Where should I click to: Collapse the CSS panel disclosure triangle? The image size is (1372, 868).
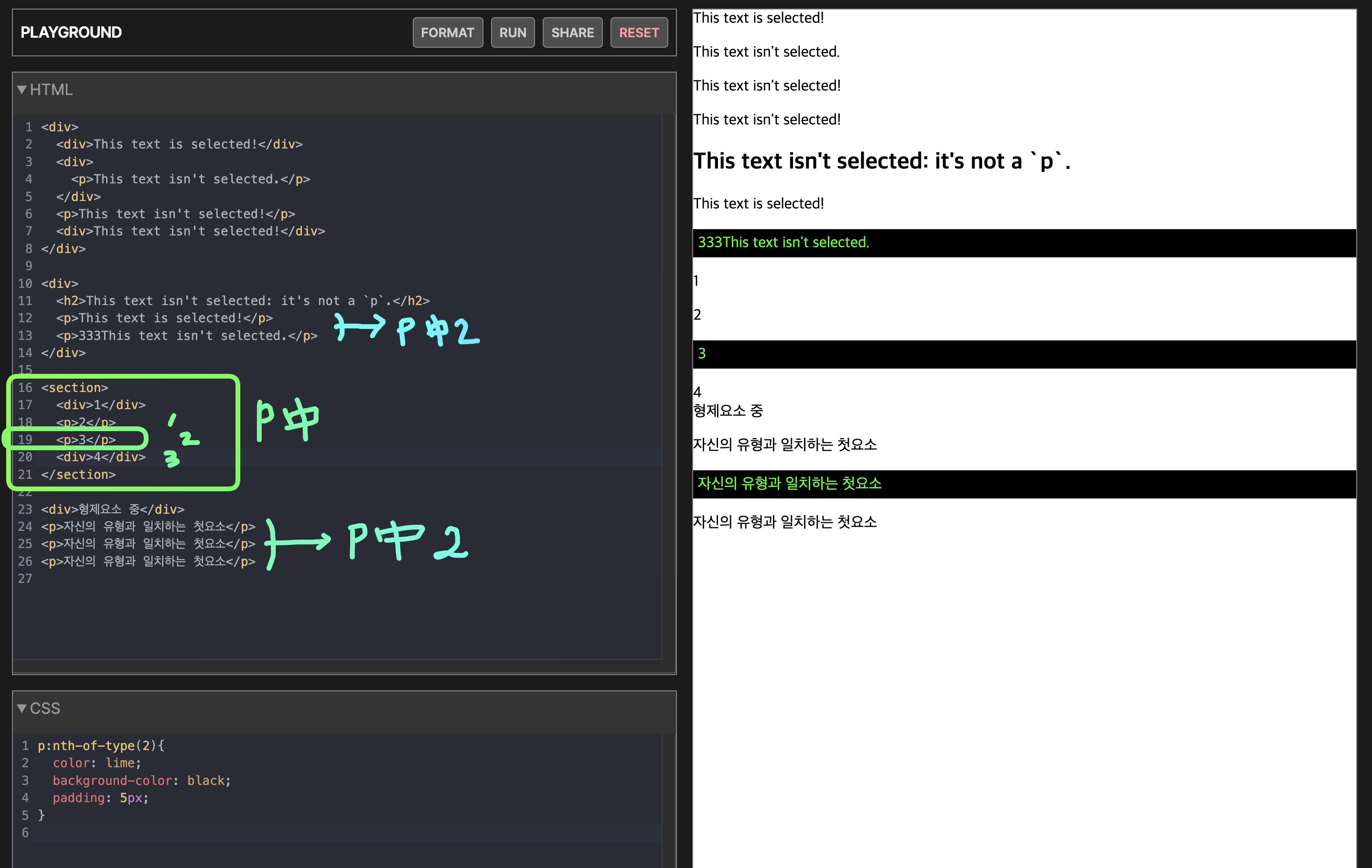point(21,708)
